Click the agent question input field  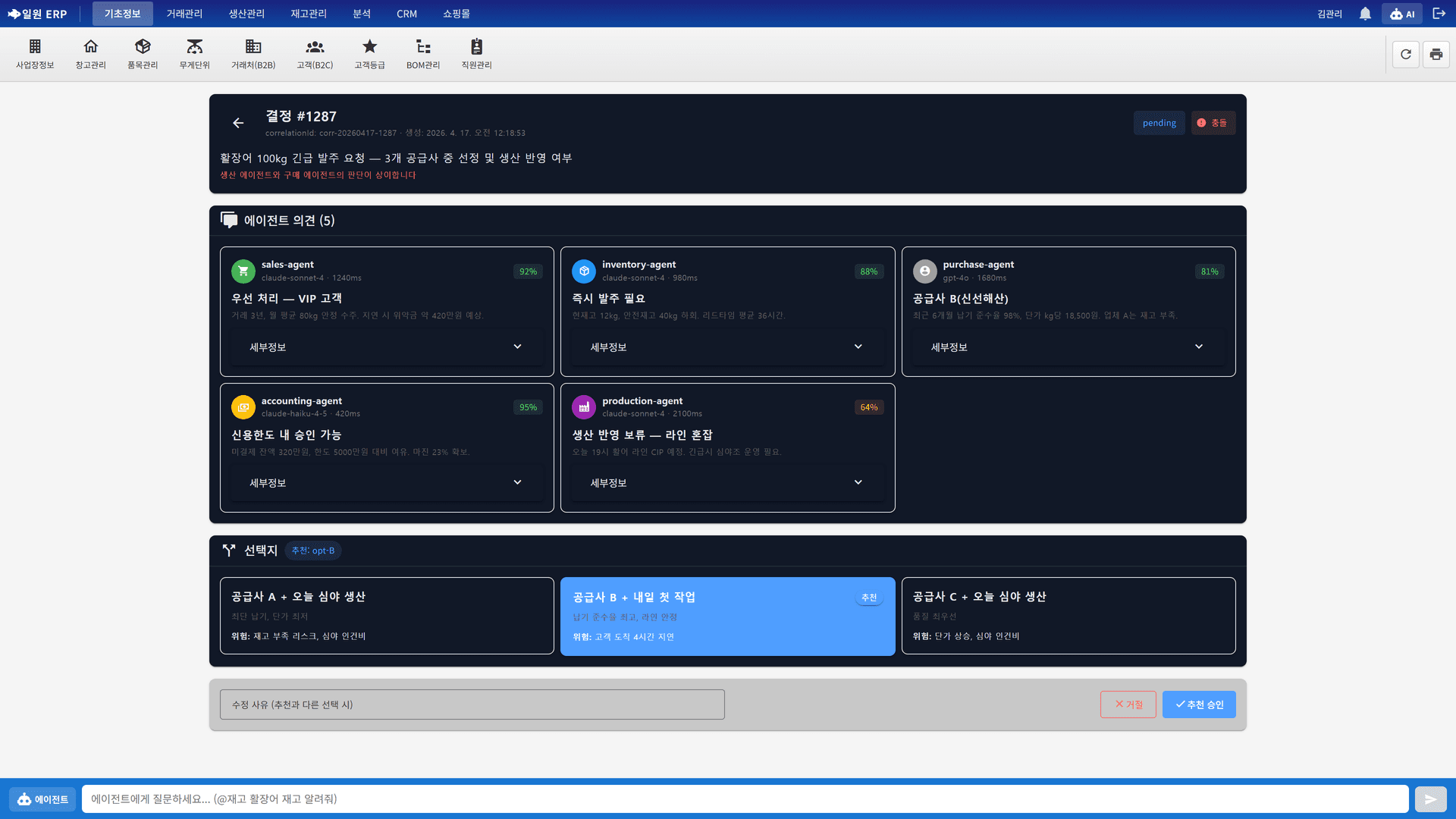745,799
